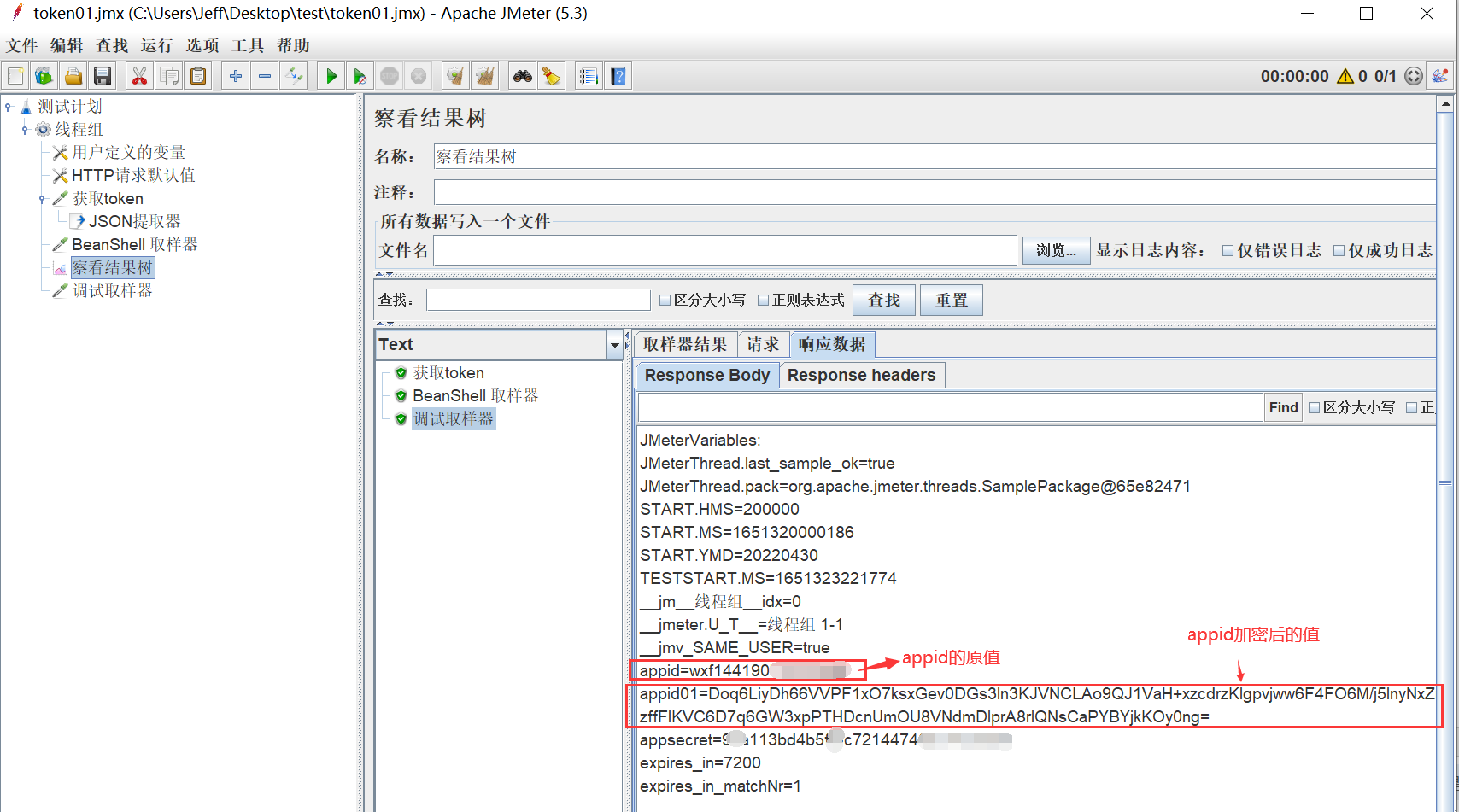Viewport: 1459px width, 812px height.
Task: Open the function helper dialog icon
Action: point(589,77)
